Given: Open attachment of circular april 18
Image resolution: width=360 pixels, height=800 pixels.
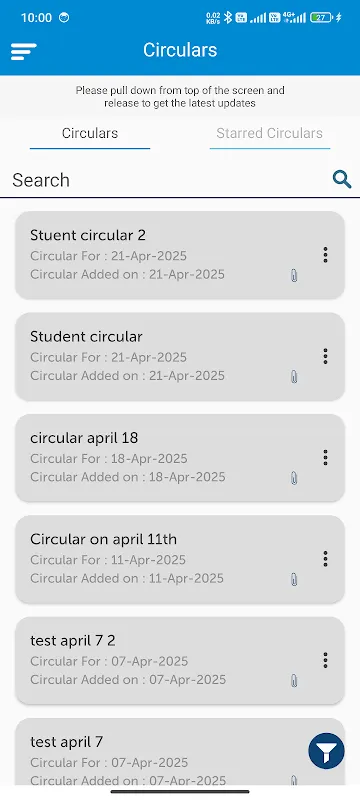Looking at the screenshot, I should tap(294, 478).
